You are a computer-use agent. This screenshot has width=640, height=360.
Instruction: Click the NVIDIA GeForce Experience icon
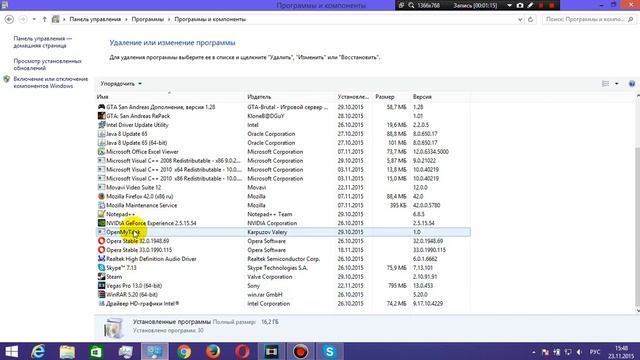coord(101,223)
